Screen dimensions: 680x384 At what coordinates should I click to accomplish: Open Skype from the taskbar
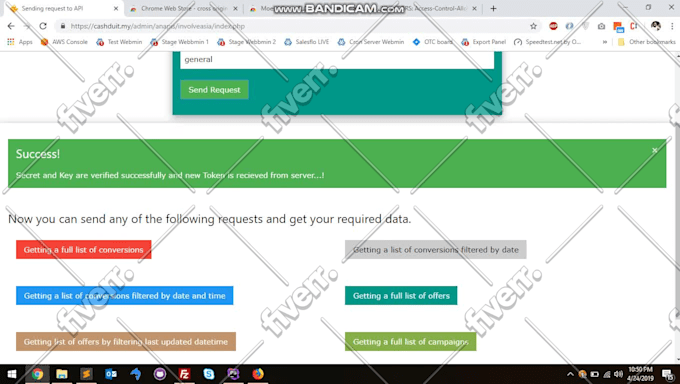pos(209,374)
